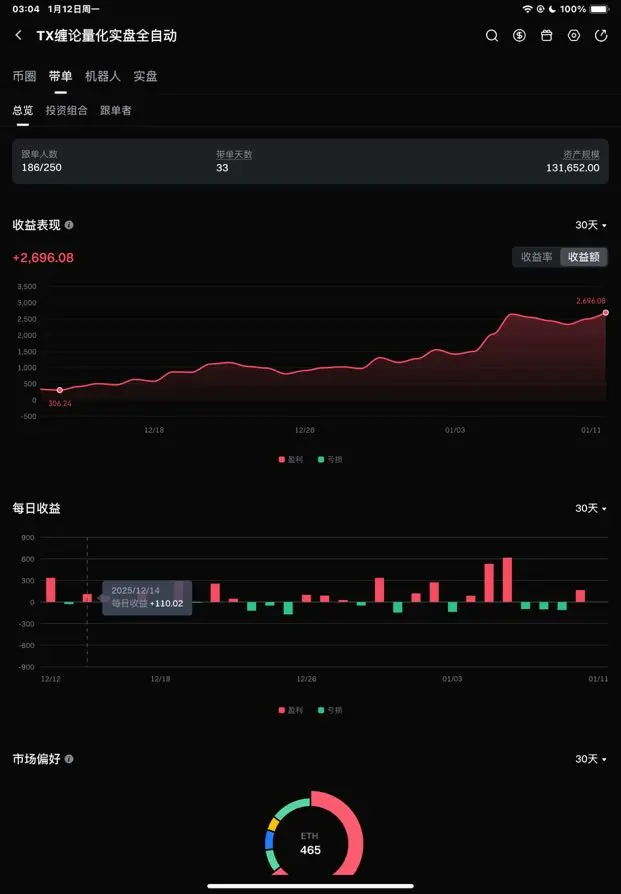Viewport: 621px width, 894px height.
Task: Show info for 市场偏好
Action: tap(69, 759)
